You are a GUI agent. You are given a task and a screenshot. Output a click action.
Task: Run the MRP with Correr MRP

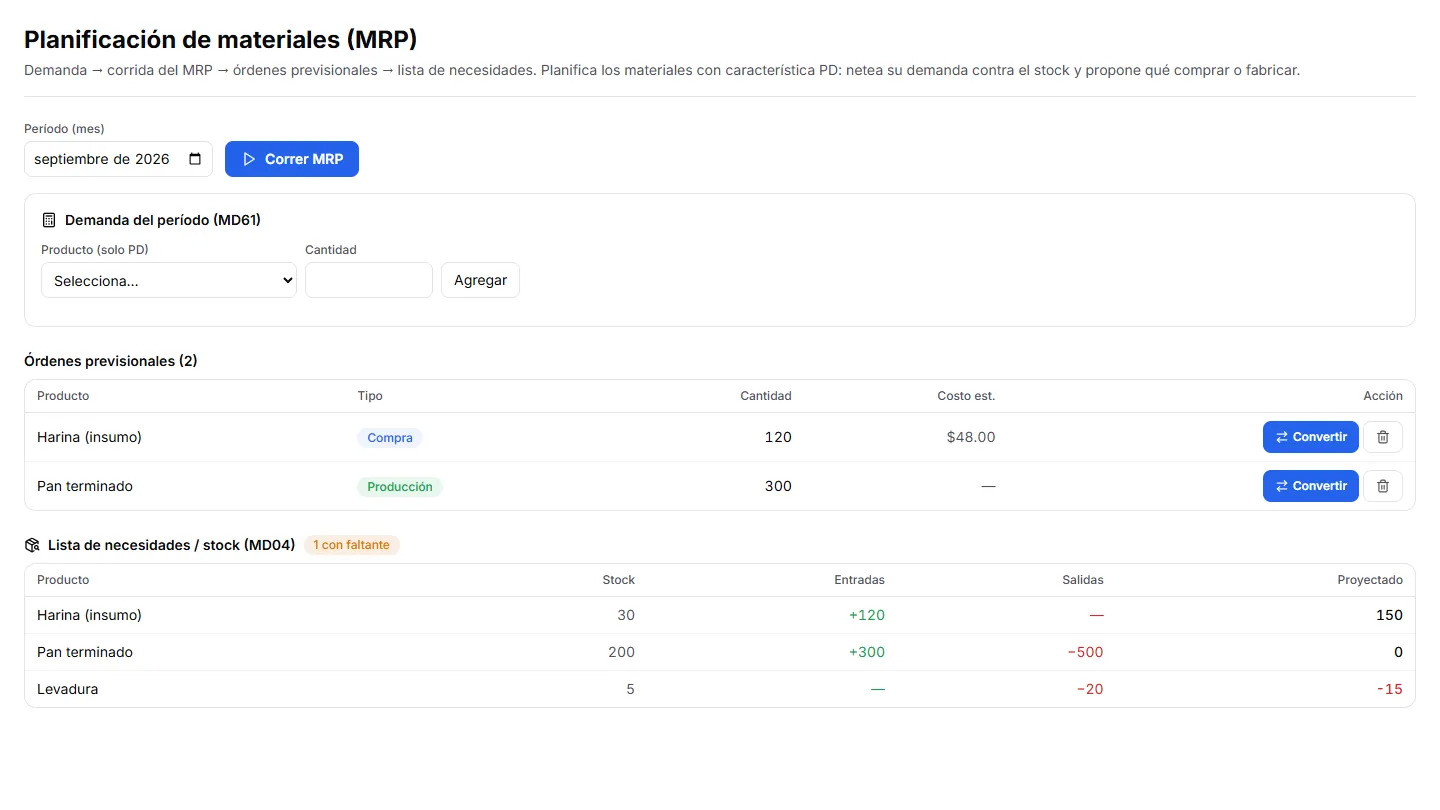pos(292,159)
